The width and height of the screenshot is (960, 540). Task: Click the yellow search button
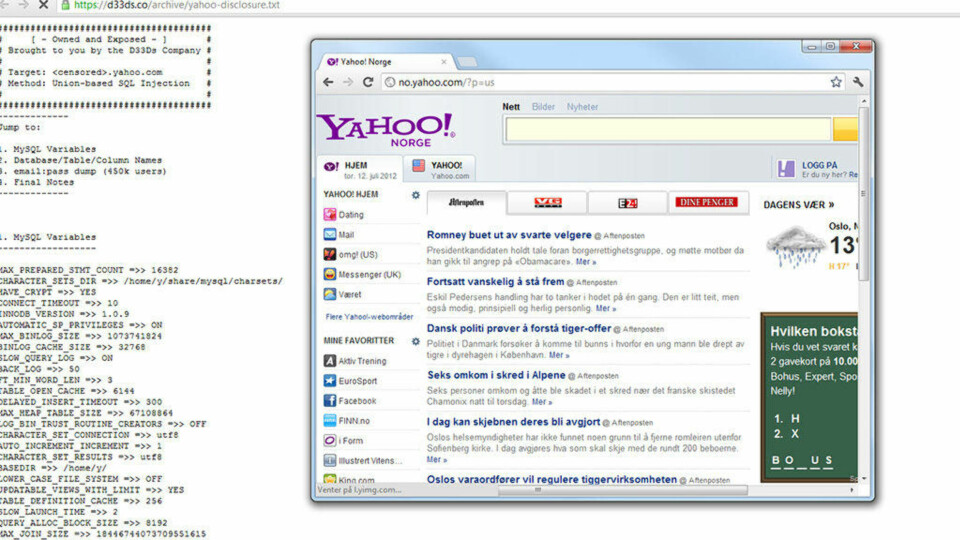(846, 129)
